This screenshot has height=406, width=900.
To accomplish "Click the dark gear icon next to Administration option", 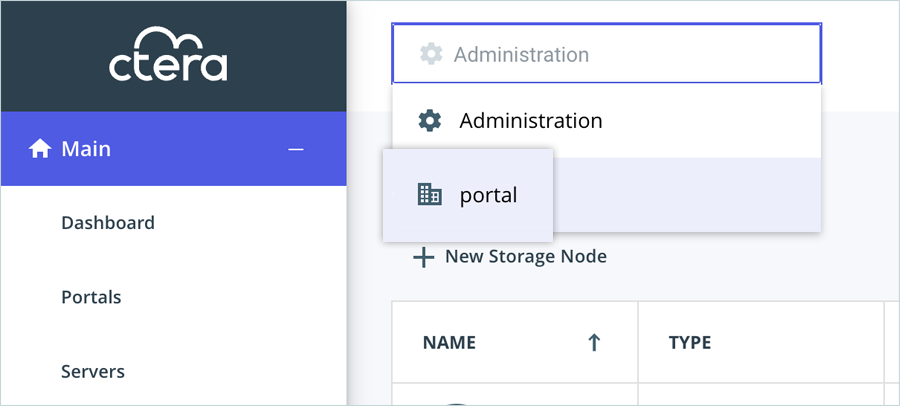I will pyautogui.click(x=429, y=121).
